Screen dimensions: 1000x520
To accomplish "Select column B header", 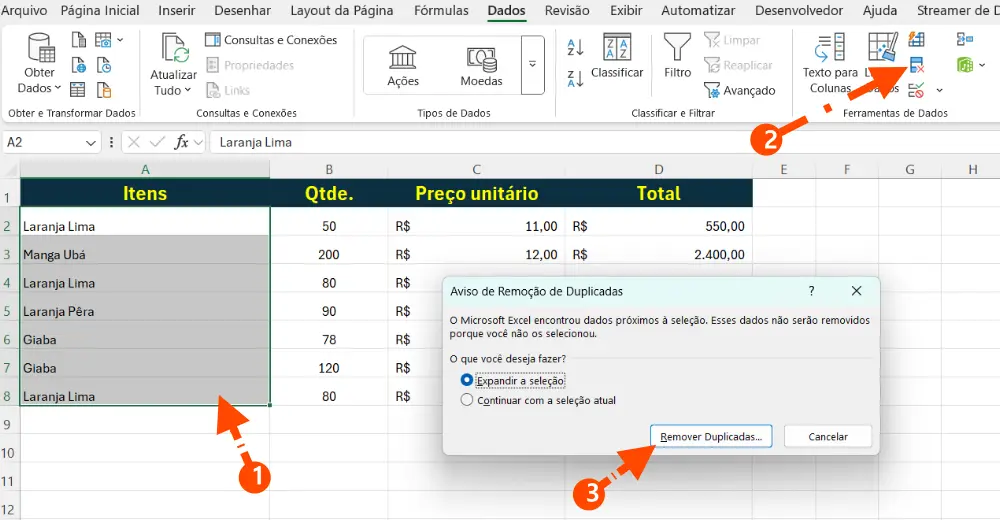I will click(x=329, y=170).
